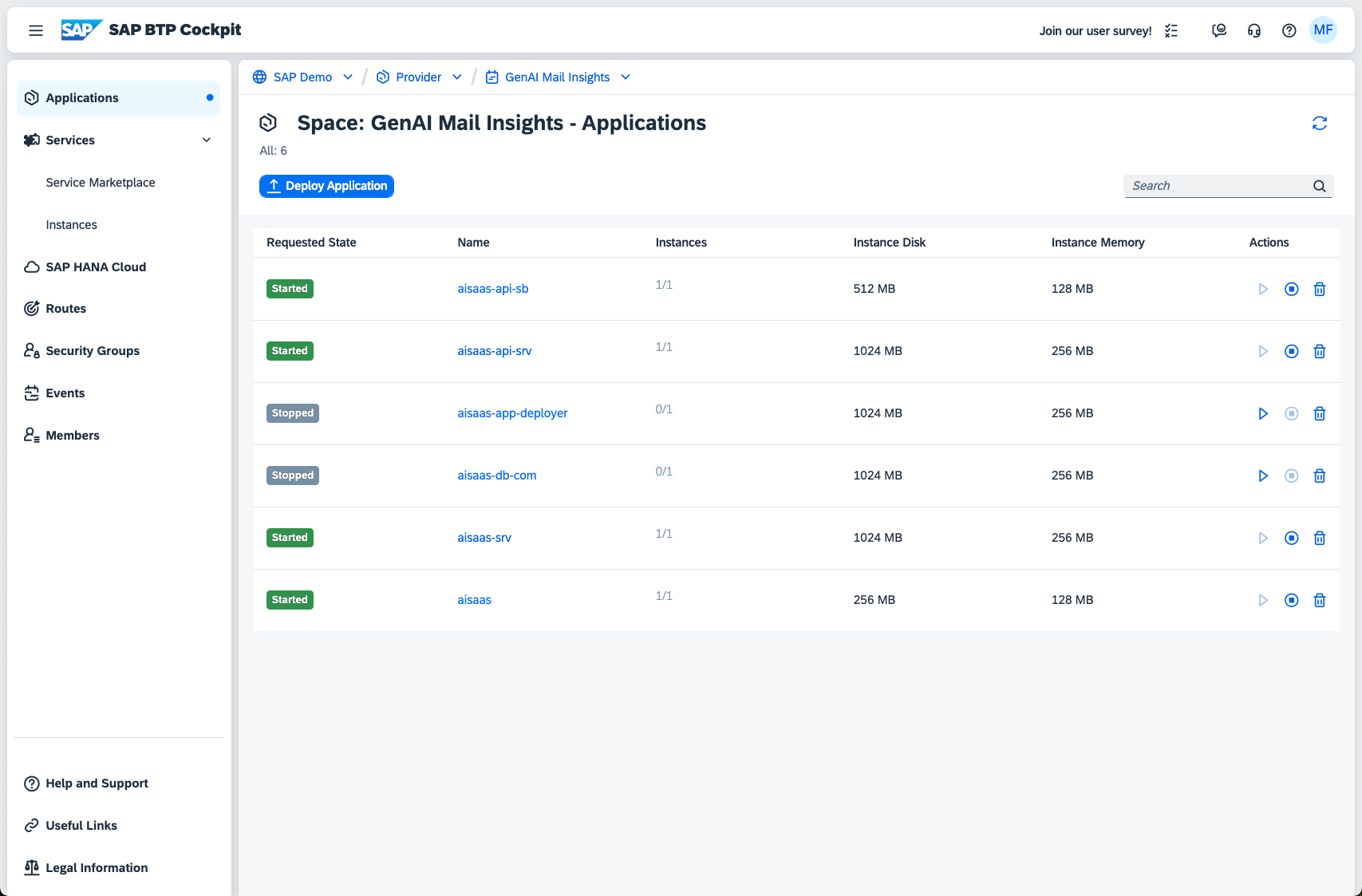Image resolution: width=1362 pixels, height=896 pixels.
Task: Stop the aisaas-srv application
Action: (1292, 538)
